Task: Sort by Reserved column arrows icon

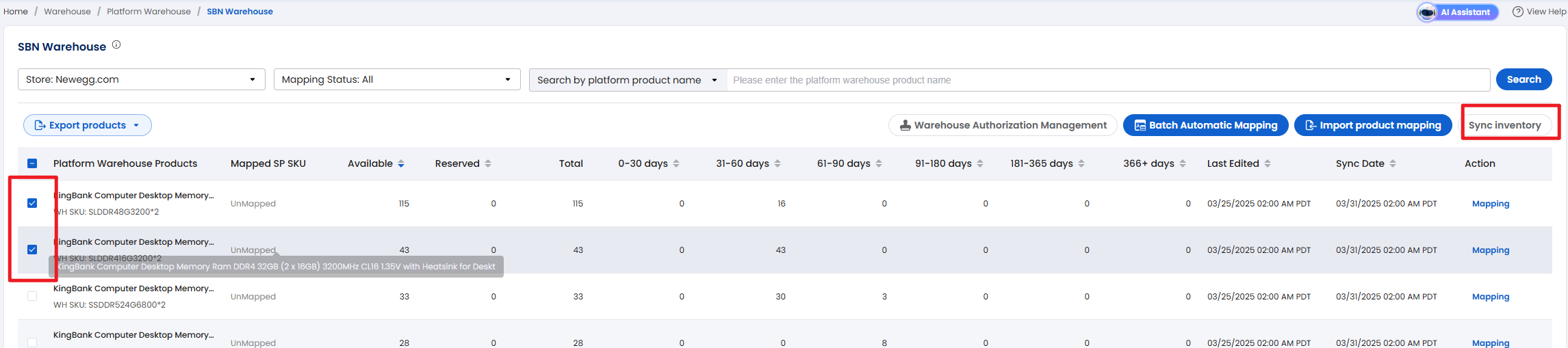Action: (x=488, y=163)
